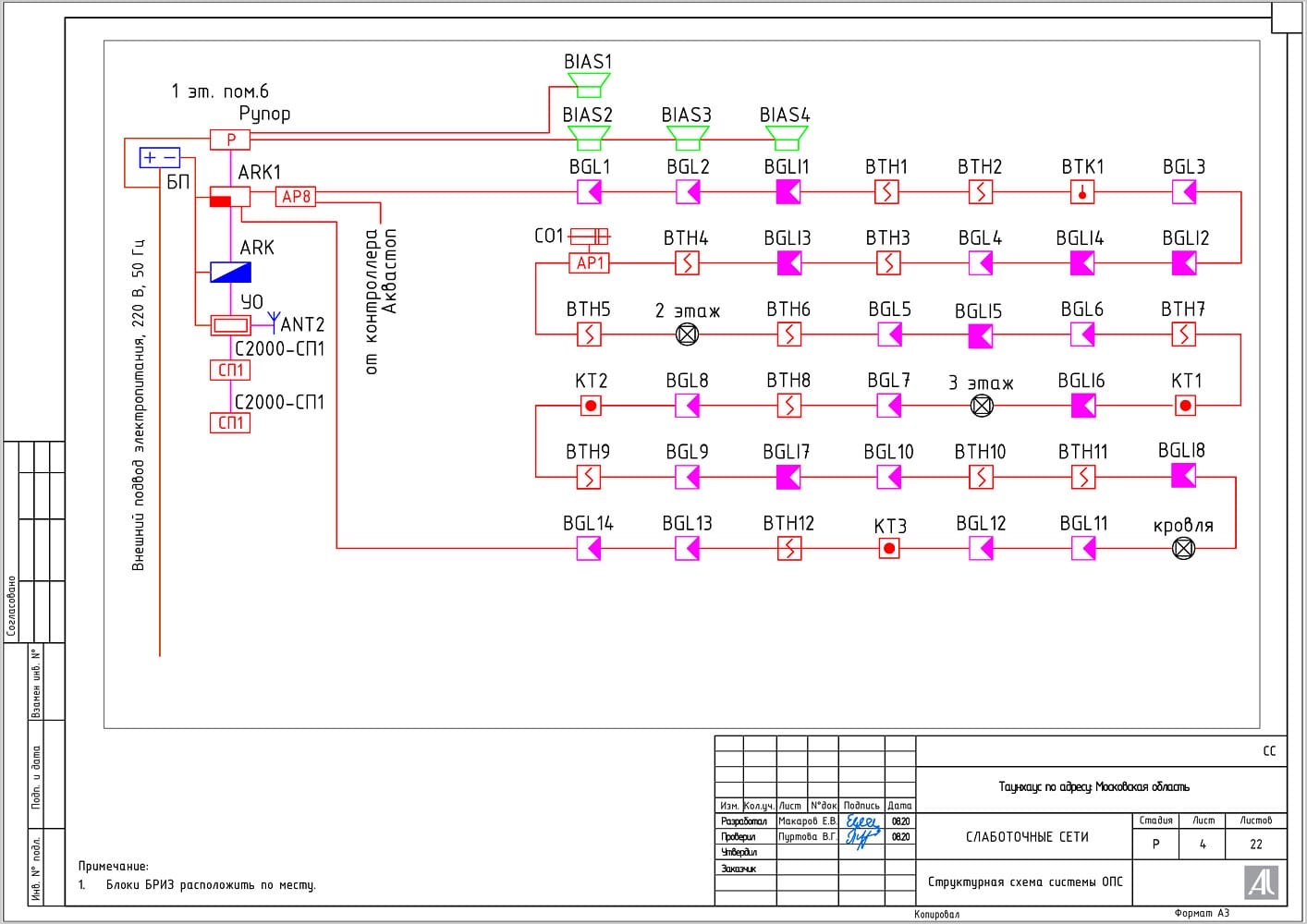The height and width of the screenshot is (924, 1307).
Task: Click the БП power supply symbol
Action: coord(159,158)
